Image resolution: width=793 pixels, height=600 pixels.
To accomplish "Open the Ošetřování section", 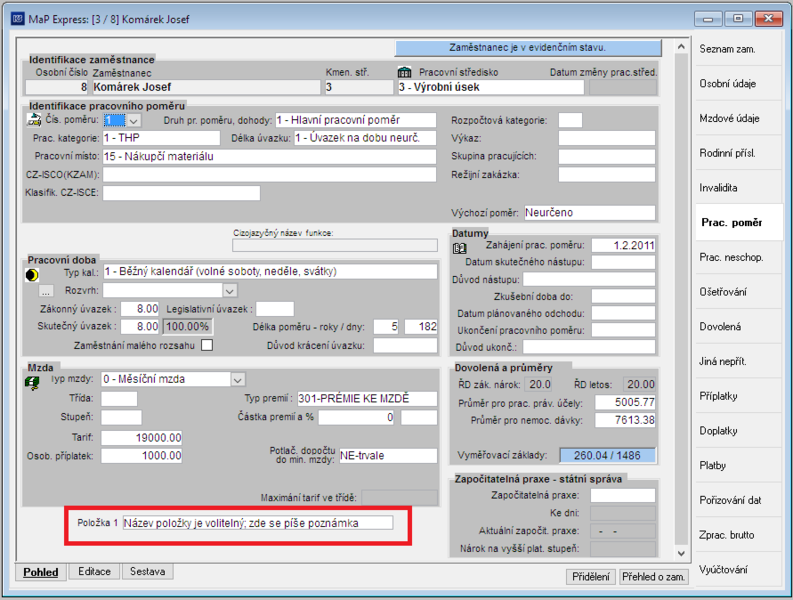I will pyautogui.click(x=738, y=292).
